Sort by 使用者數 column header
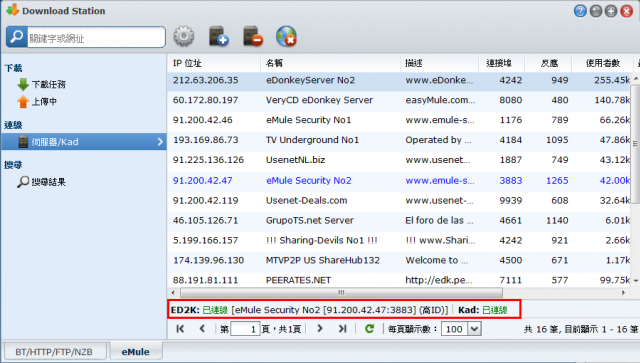640x363 pixels. point(603,63)
